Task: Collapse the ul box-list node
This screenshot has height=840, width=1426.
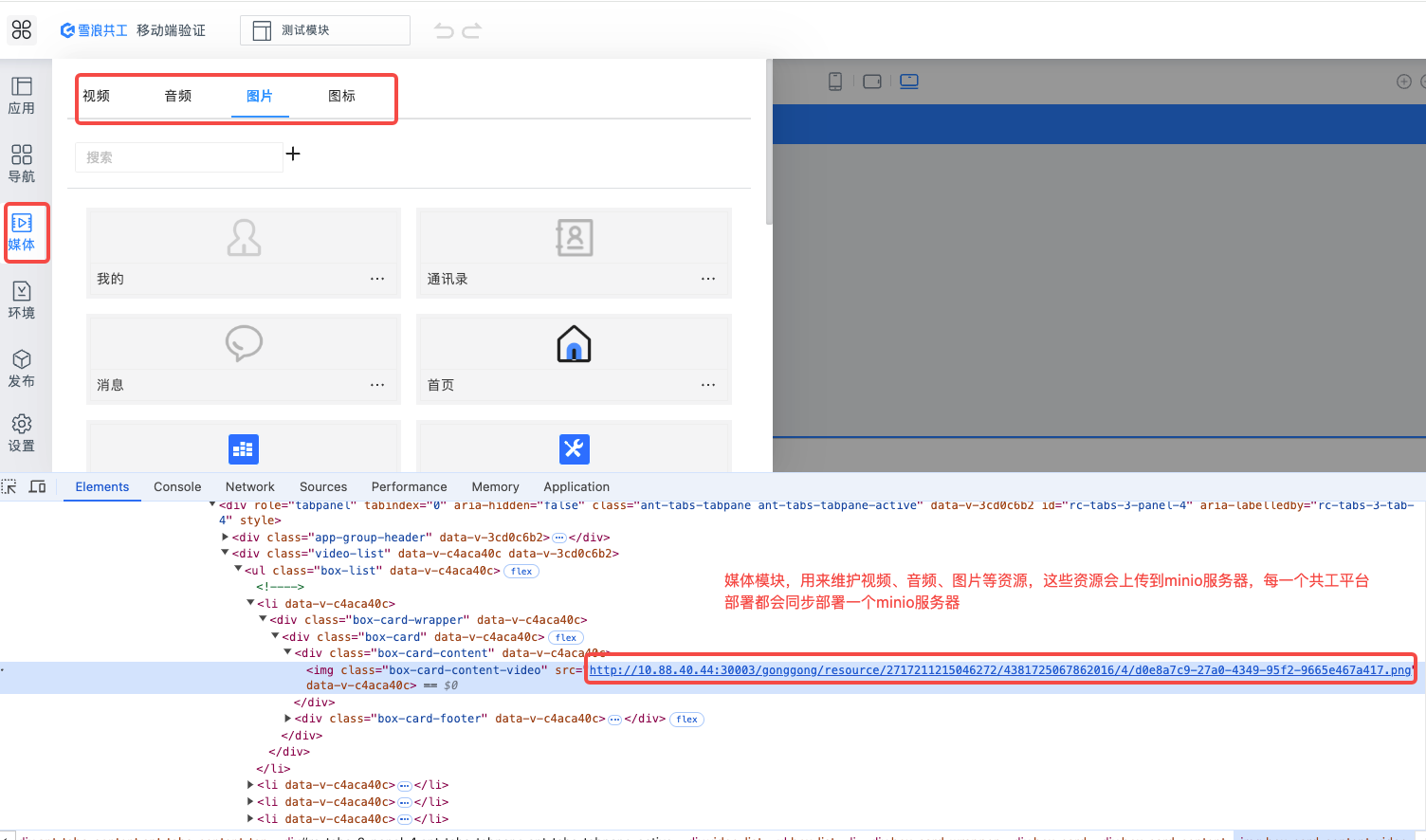Action: (x=238, y=570)
